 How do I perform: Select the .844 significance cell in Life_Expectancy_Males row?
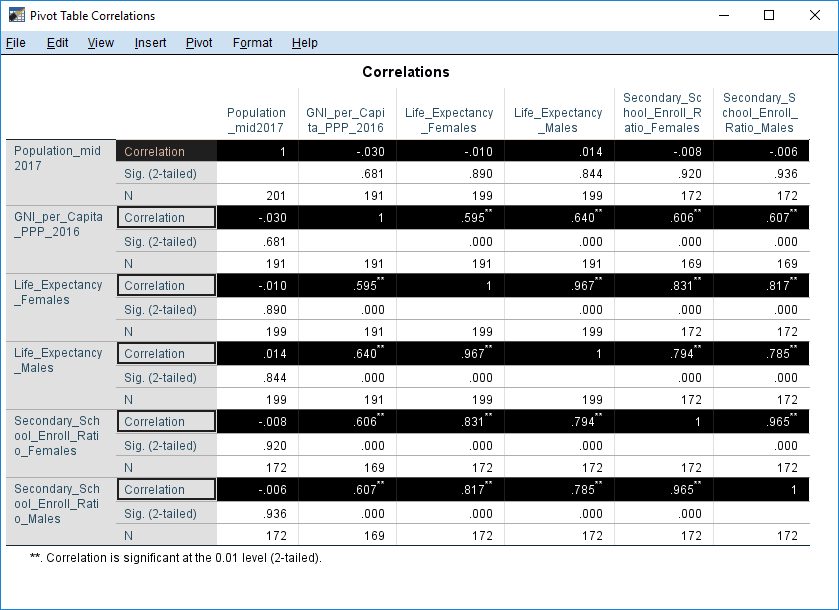257,377
